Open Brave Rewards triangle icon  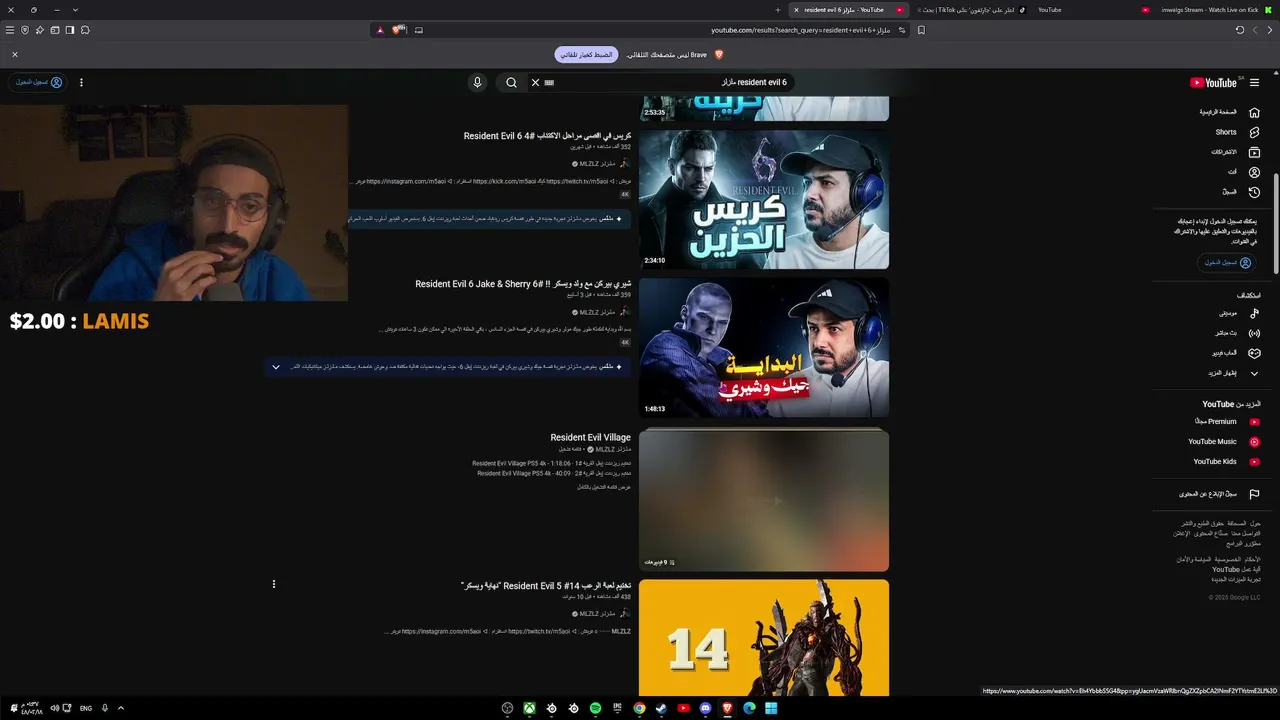point(380,30)
